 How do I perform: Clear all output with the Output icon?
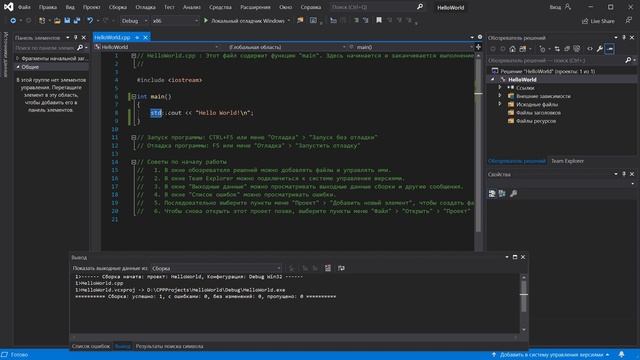point(328,268)
